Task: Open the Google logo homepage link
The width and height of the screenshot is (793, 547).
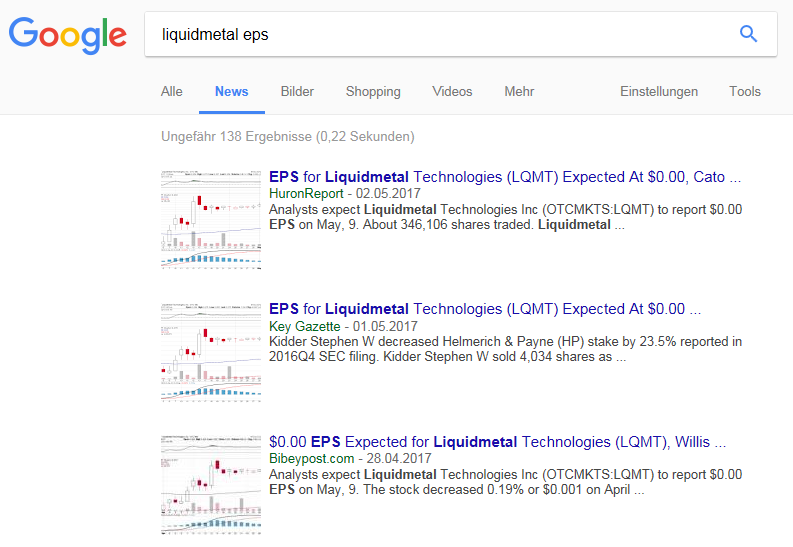Action: click(68, 35)
